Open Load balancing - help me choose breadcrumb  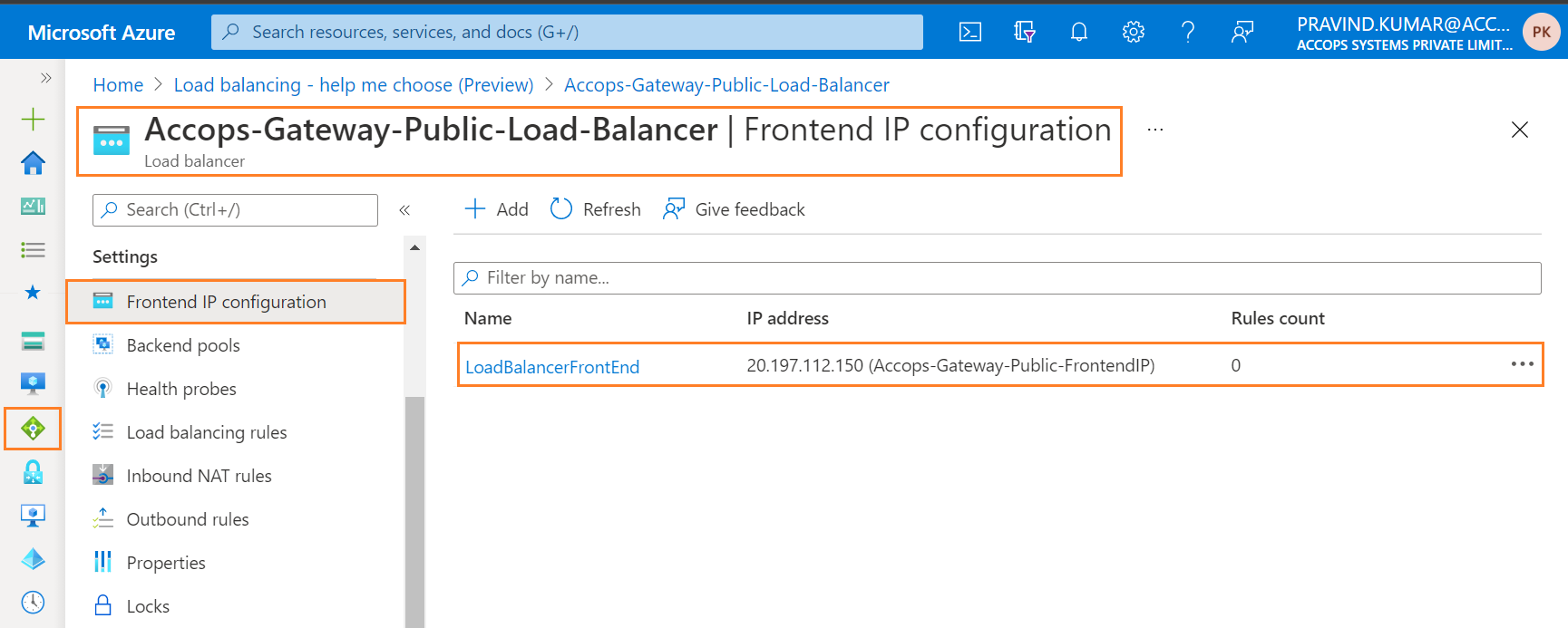tap(354, 85)
